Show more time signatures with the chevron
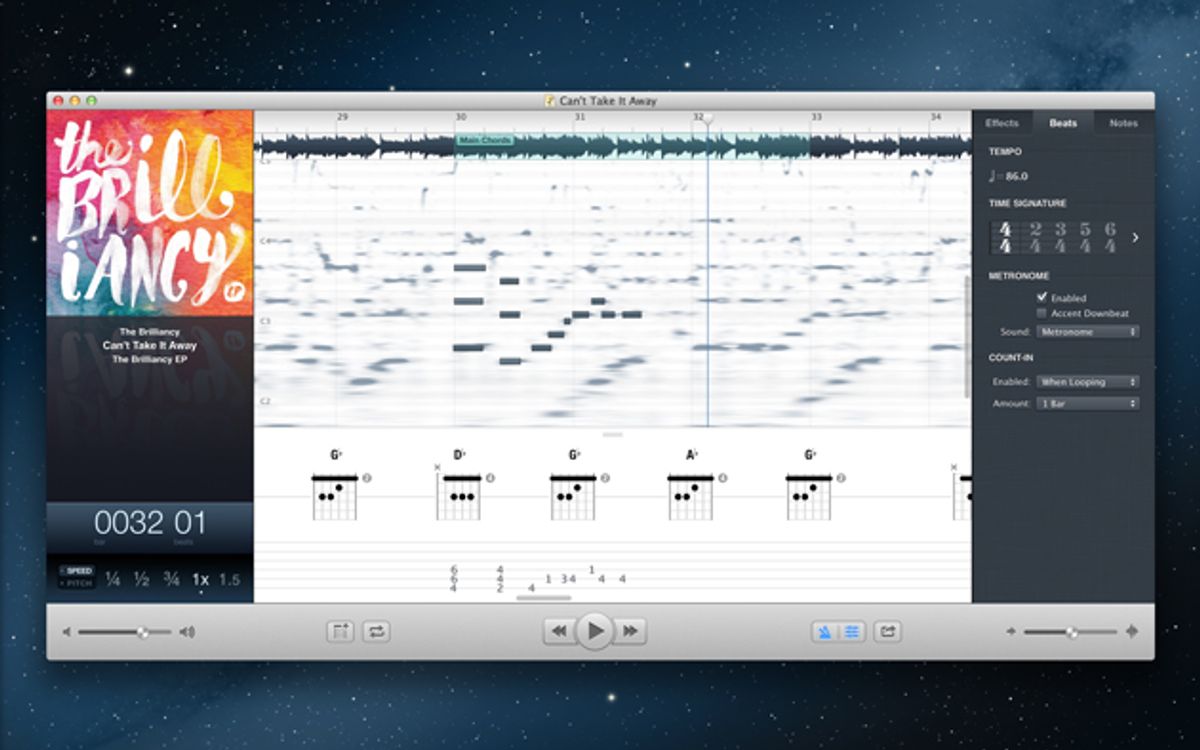 point(1135,238)
